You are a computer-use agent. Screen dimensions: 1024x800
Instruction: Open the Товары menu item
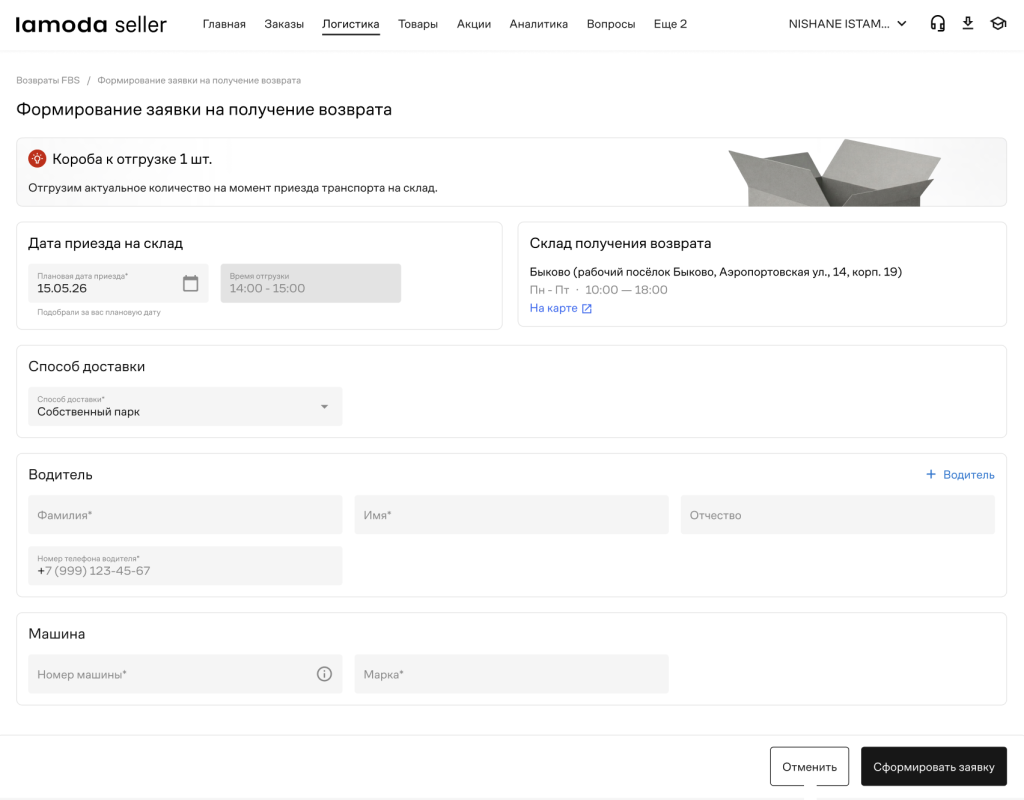coord(418,24)
